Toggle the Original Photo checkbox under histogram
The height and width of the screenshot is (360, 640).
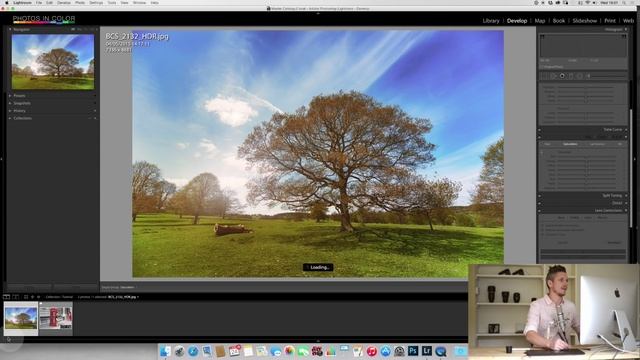click(542, 67)
